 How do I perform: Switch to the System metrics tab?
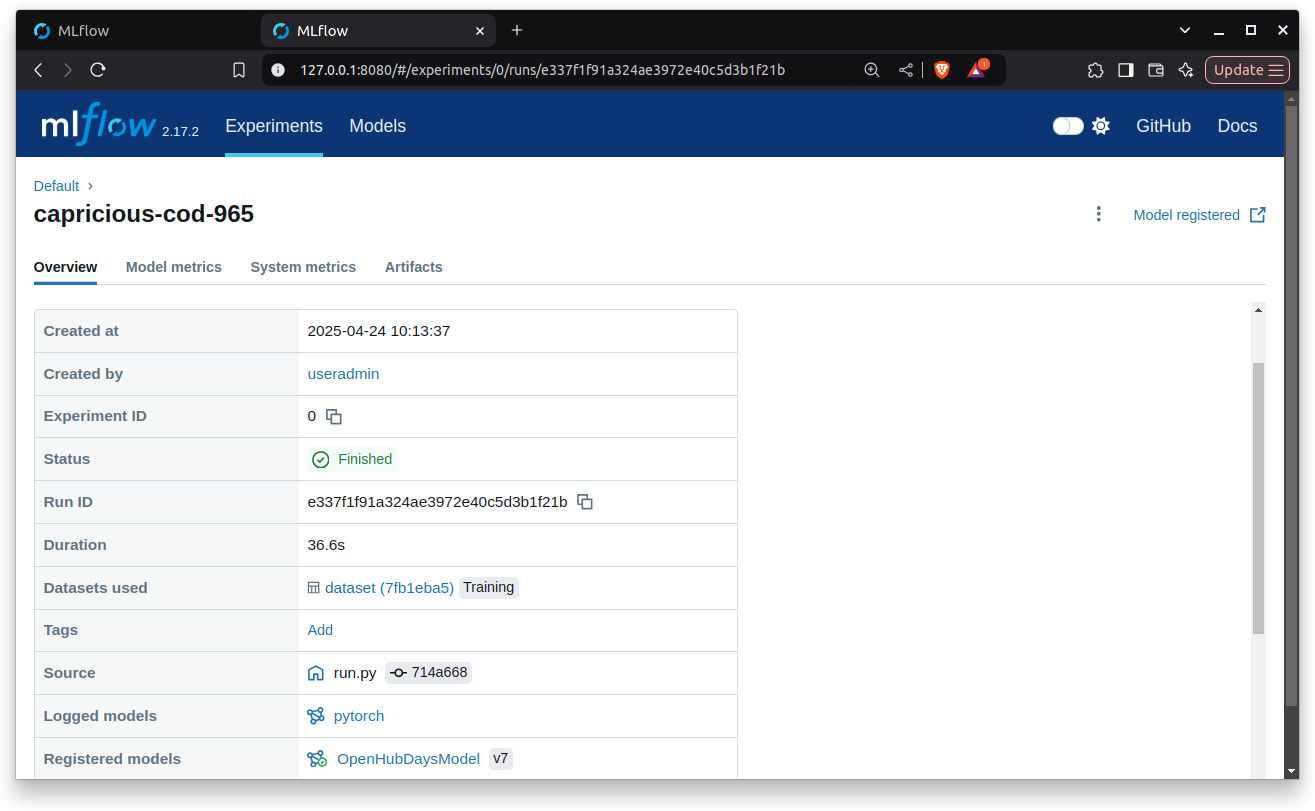[303, 267]
